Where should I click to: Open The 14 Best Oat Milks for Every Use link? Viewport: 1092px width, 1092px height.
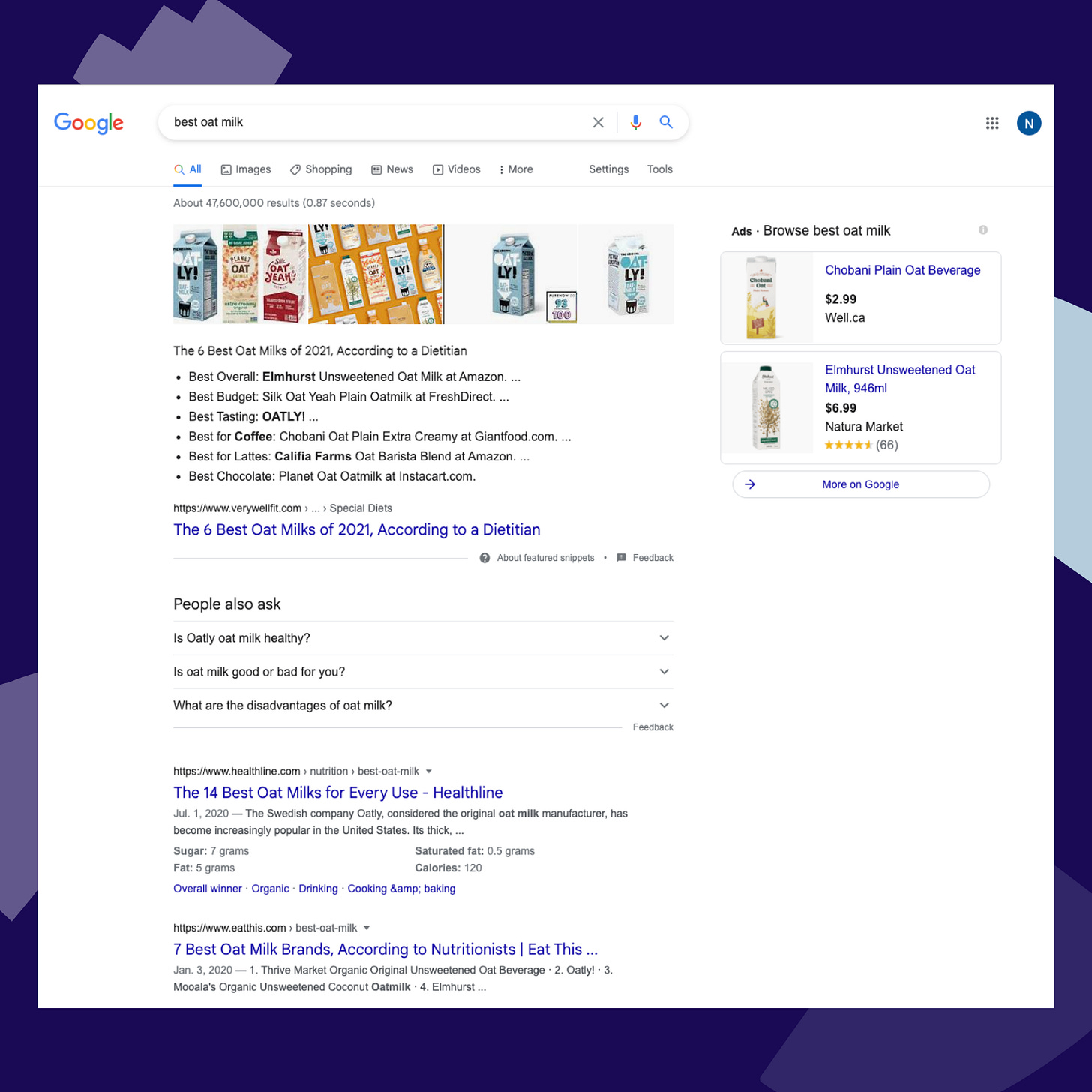pos(338,793)
